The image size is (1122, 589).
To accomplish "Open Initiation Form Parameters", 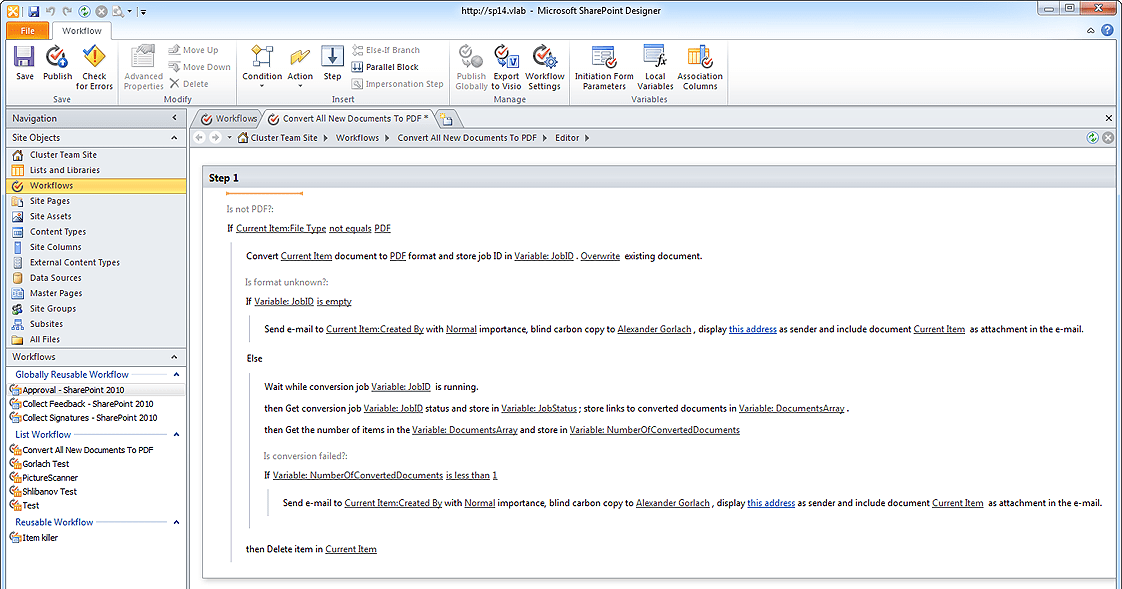I will 604,68.
